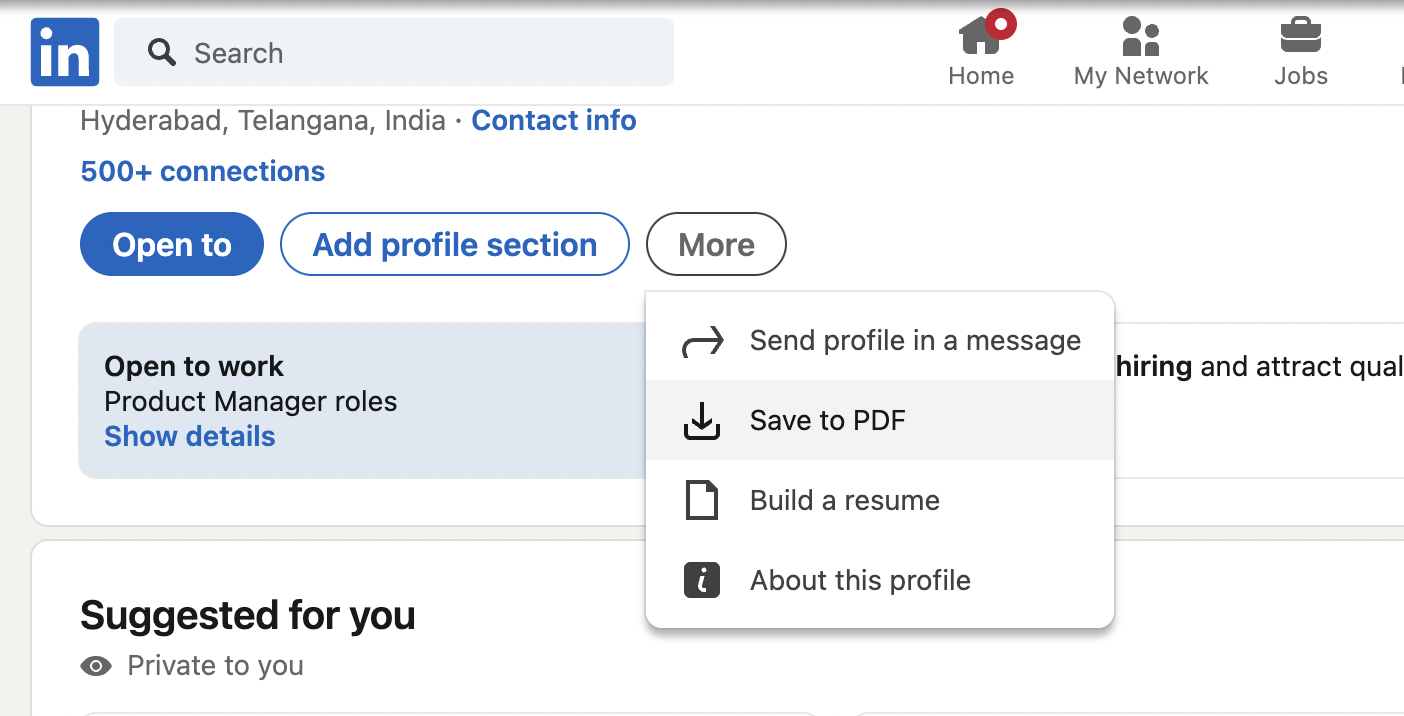Viewport: 1404px width, 716px height.
Task: Select 'Send profile in a message'
Action: pos(915,341)
